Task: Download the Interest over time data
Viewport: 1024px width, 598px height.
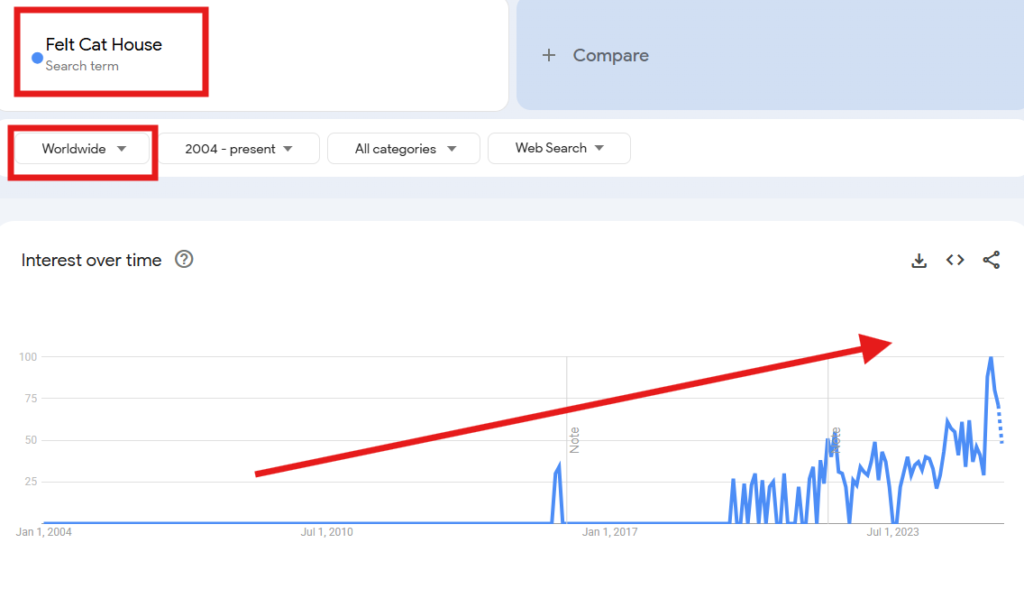Action: point(919,261)
